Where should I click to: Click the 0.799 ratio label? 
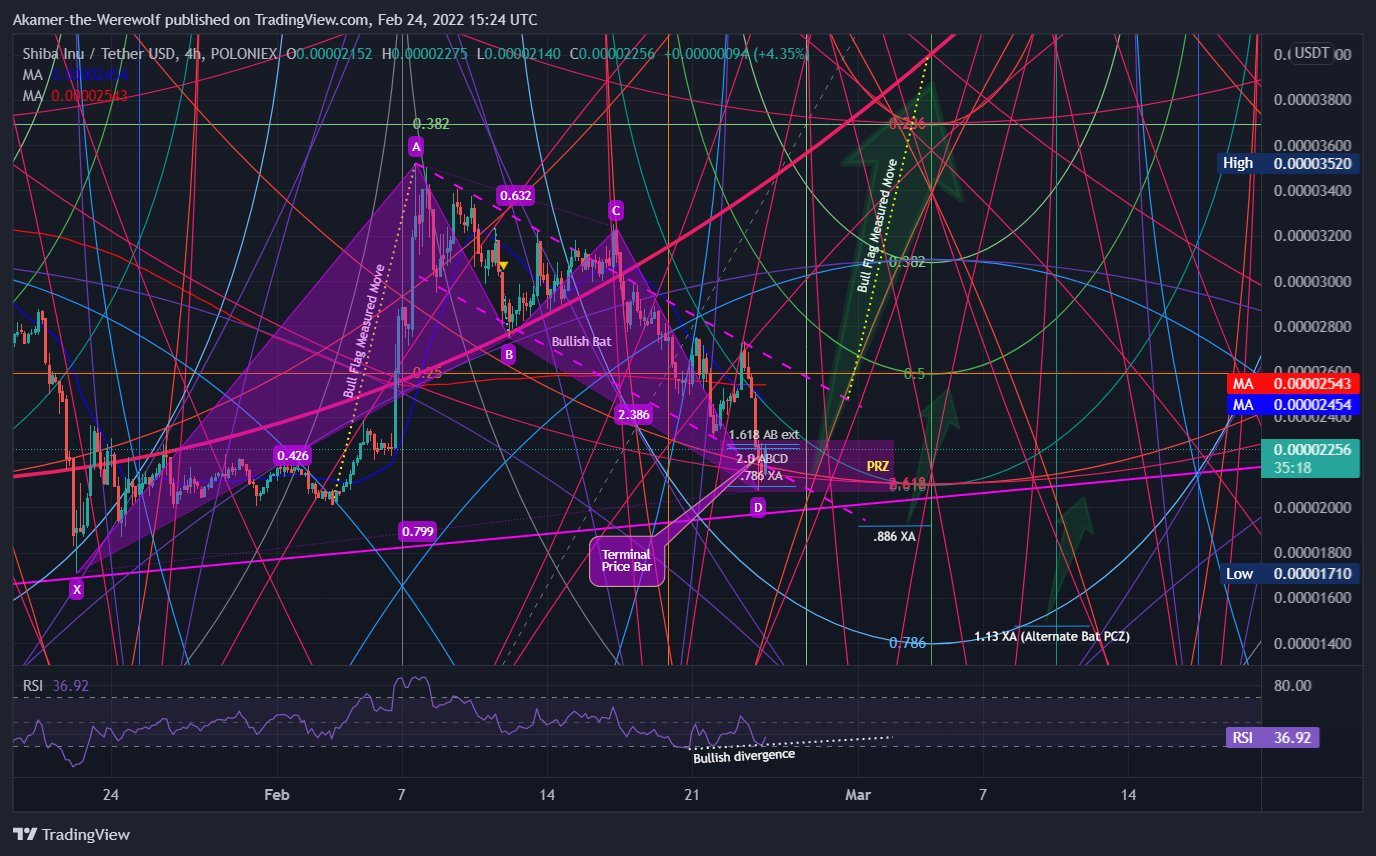point(416,531)
